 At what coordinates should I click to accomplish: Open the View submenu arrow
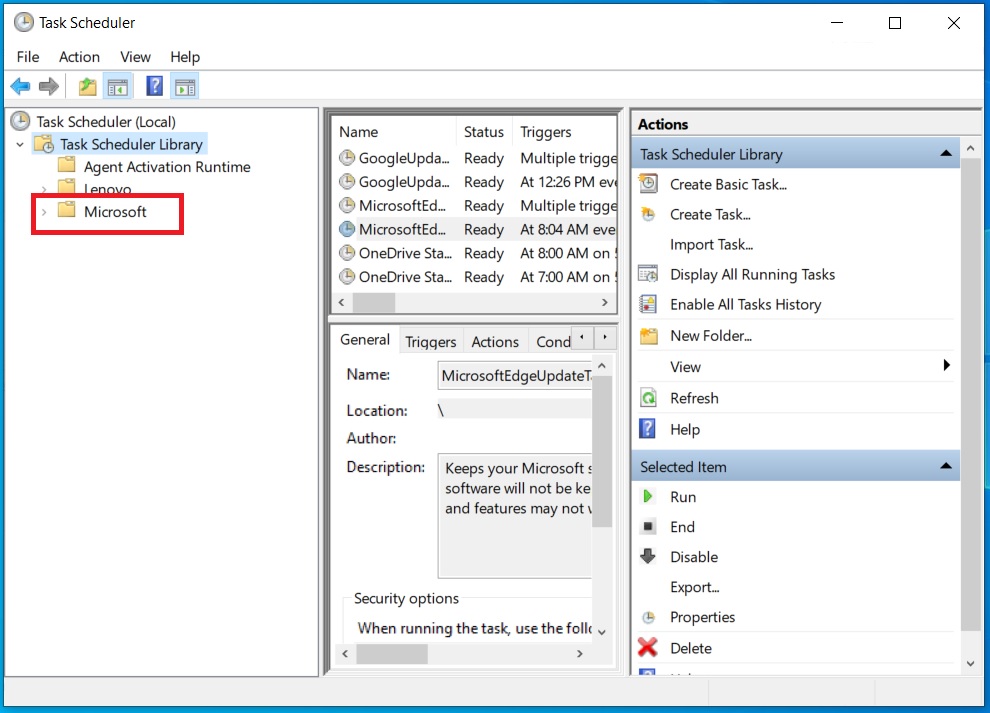pos(946,365)
